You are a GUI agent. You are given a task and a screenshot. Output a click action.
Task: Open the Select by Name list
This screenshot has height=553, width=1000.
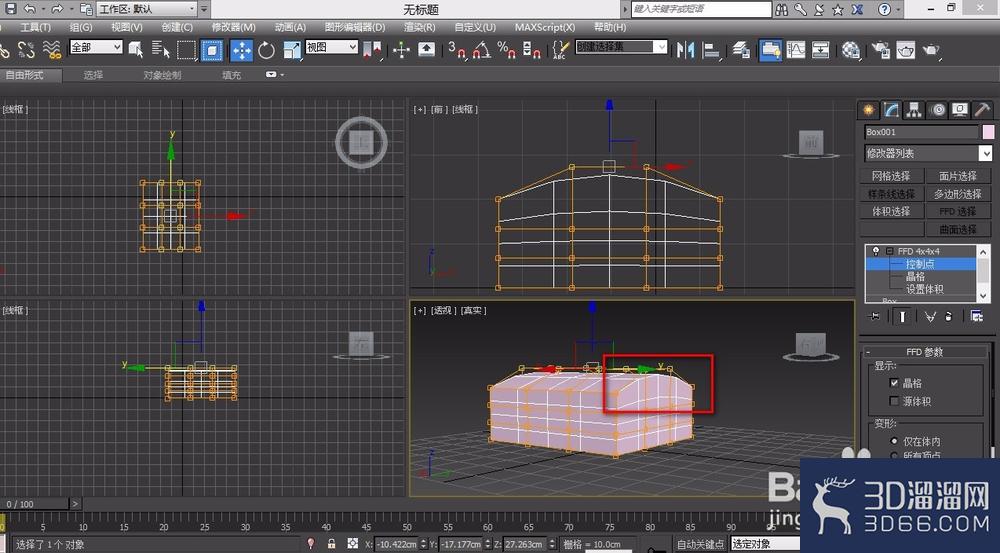tap(161, 50)
